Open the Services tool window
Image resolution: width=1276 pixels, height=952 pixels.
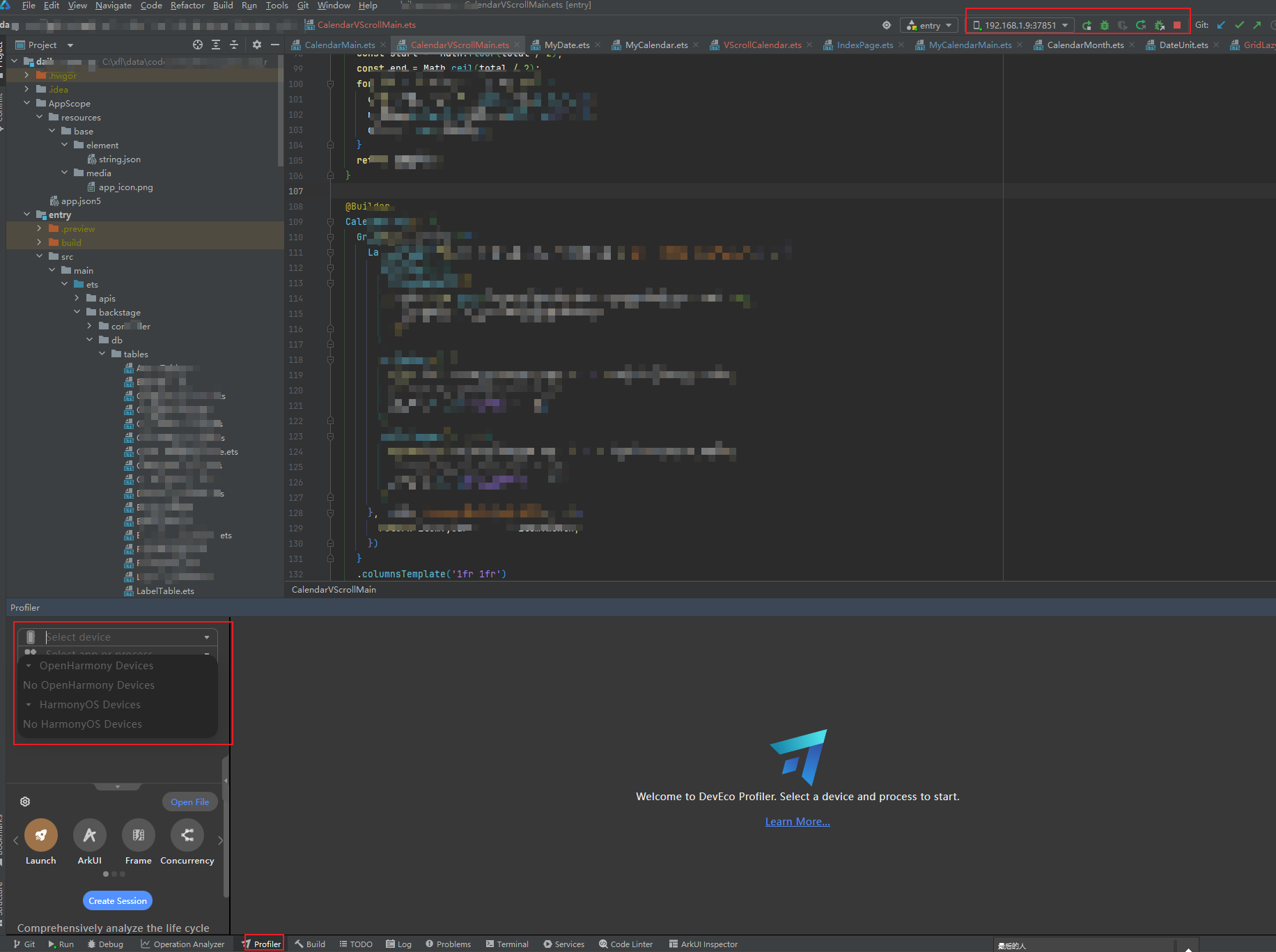[x=564, y=944]
